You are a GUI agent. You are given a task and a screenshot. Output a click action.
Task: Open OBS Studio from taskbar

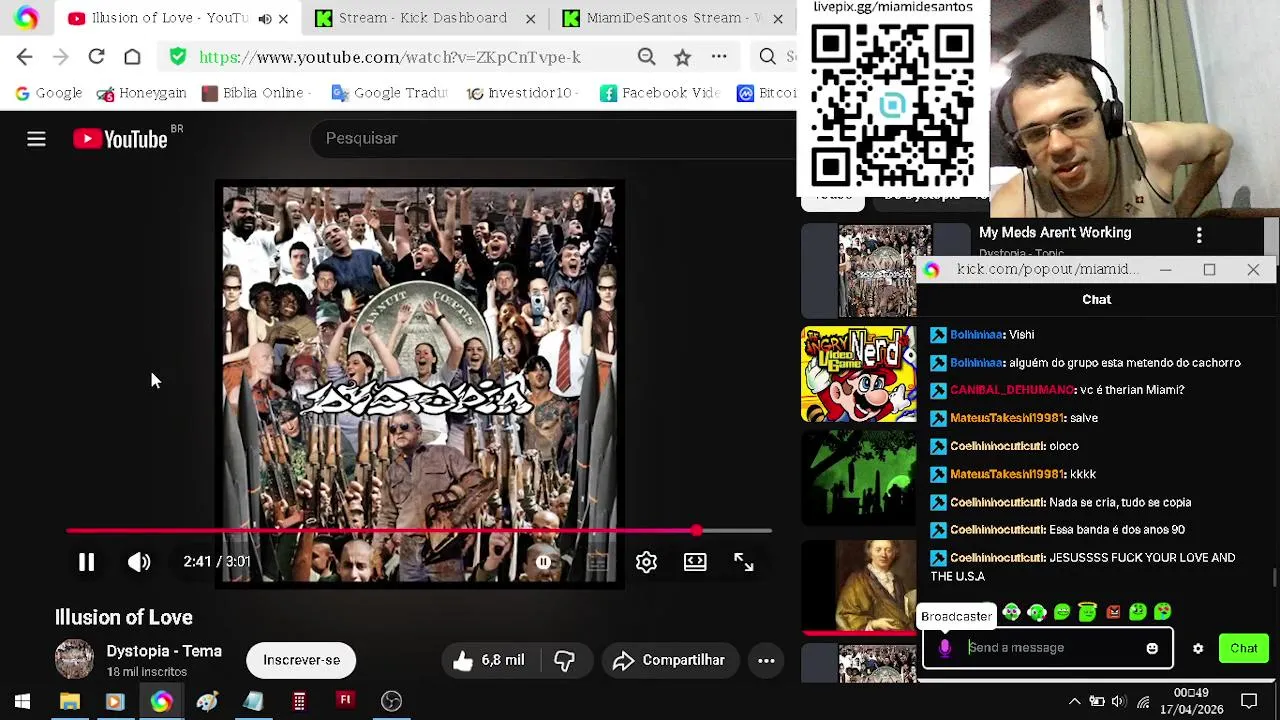pyautogui.click(x=391, y=701)
